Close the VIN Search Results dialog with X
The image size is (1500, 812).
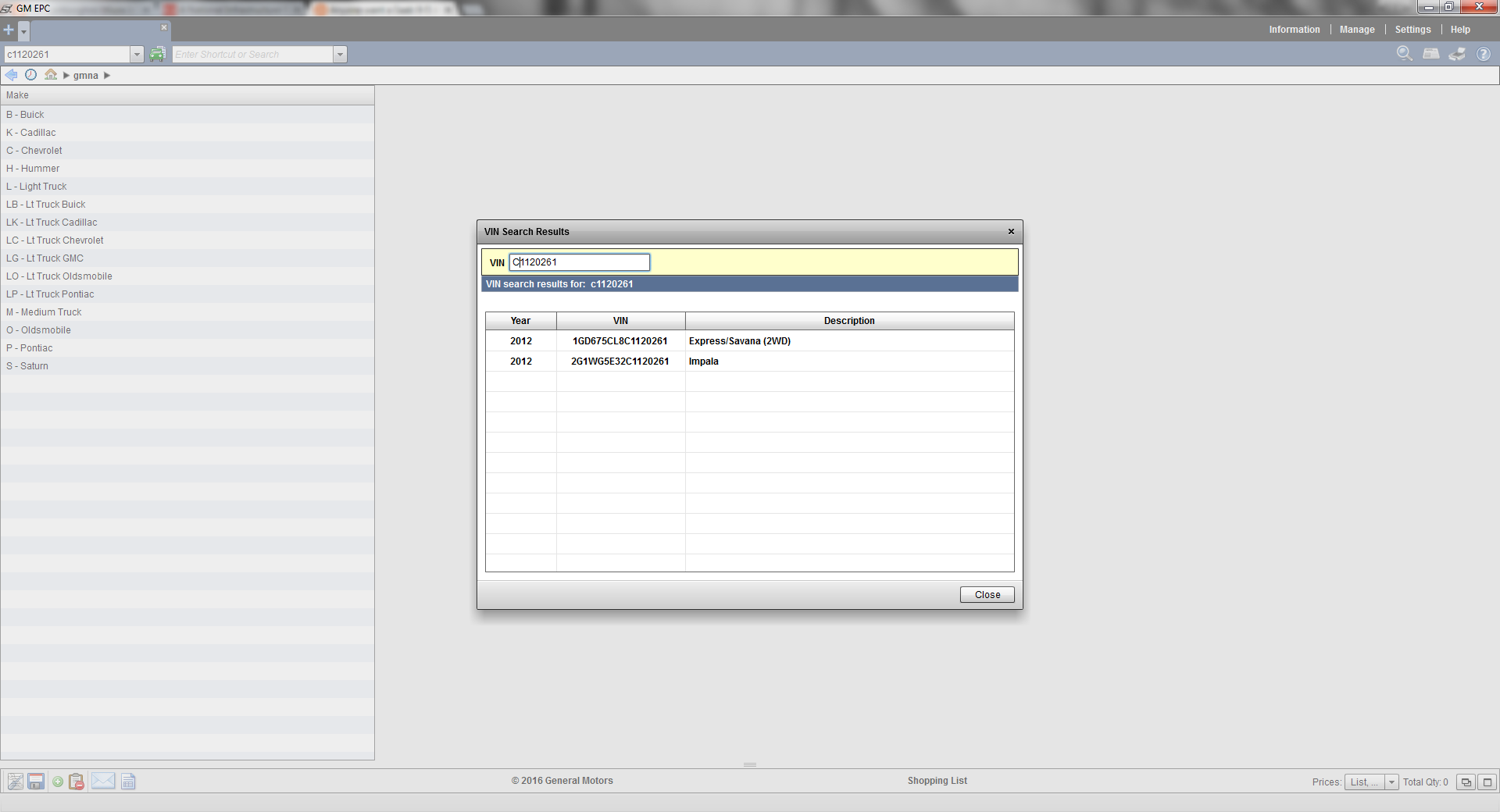point(1011,231)
